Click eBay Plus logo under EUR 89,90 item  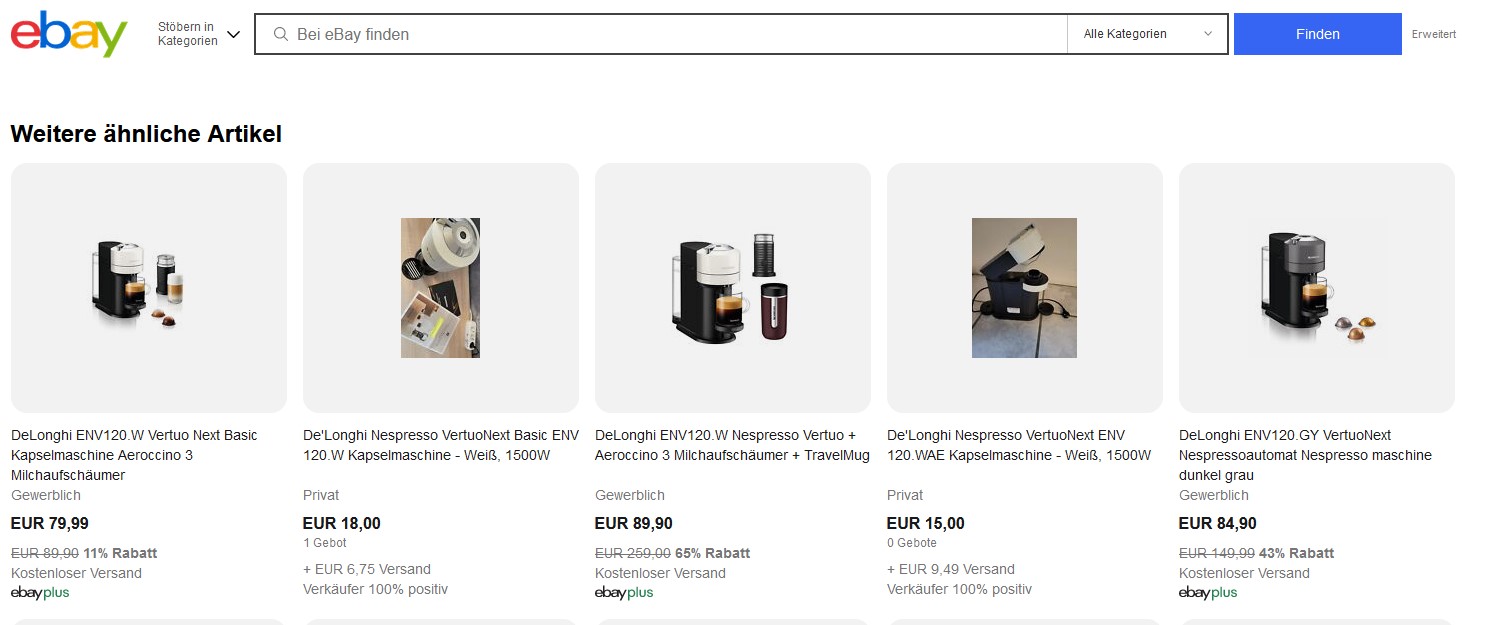624,592
